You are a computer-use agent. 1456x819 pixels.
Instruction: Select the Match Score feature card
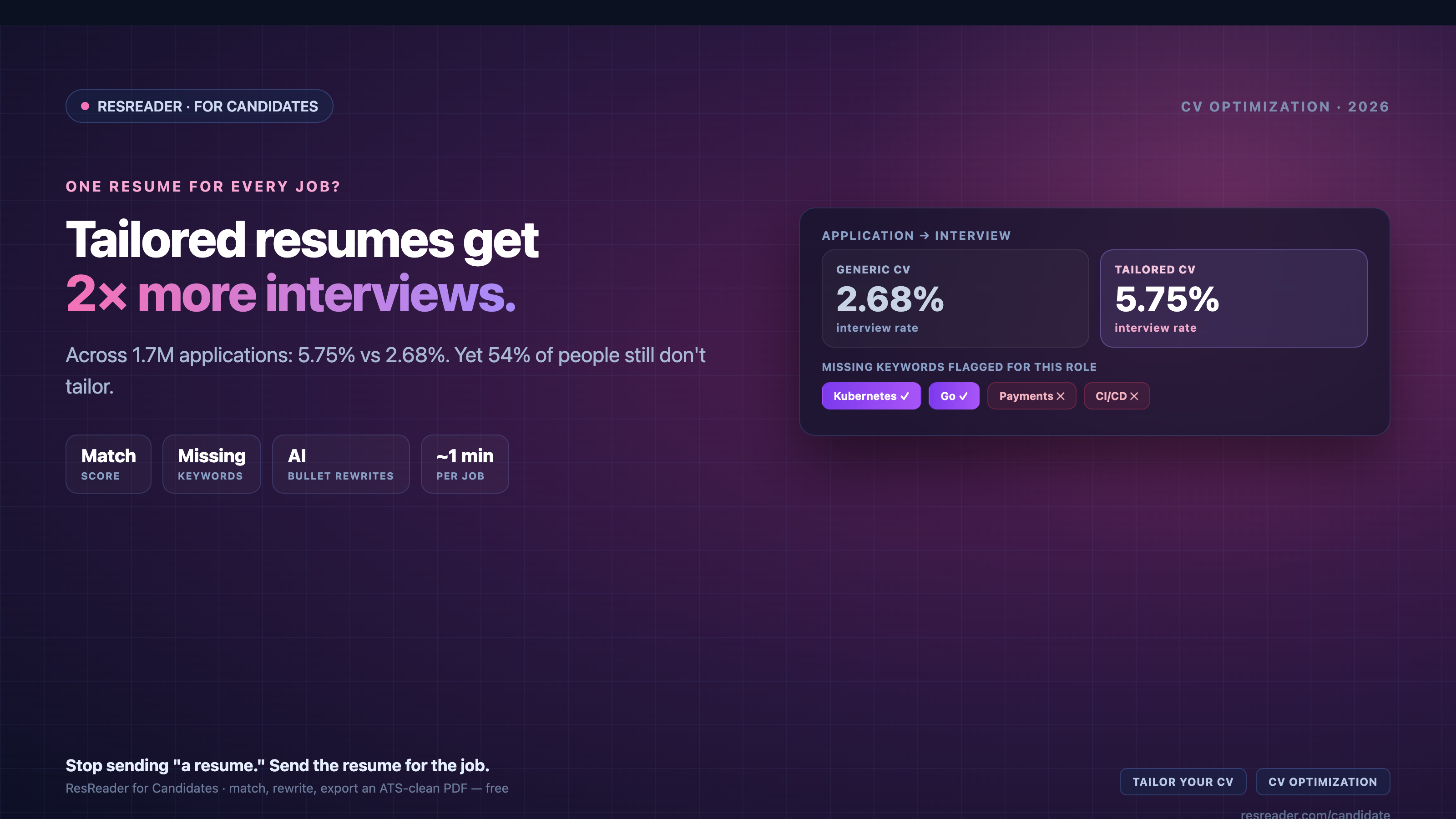click(108, 464)
